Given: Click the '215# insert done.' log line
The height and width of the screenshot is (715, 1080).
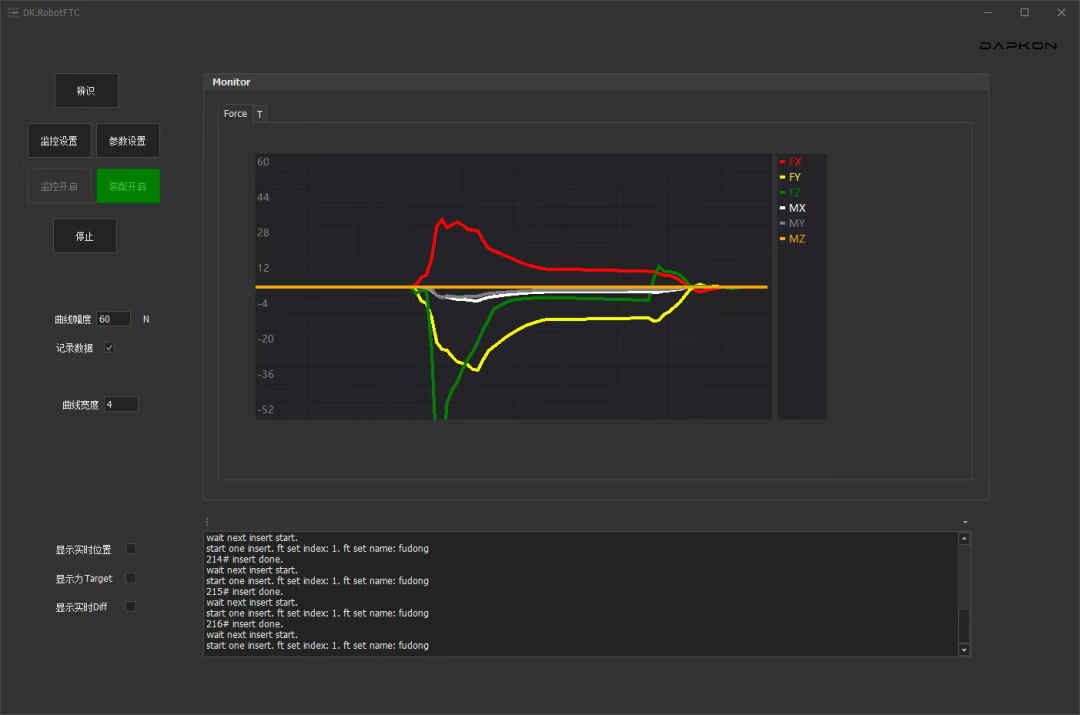Looking at the screenshot, I should point(245,592).
